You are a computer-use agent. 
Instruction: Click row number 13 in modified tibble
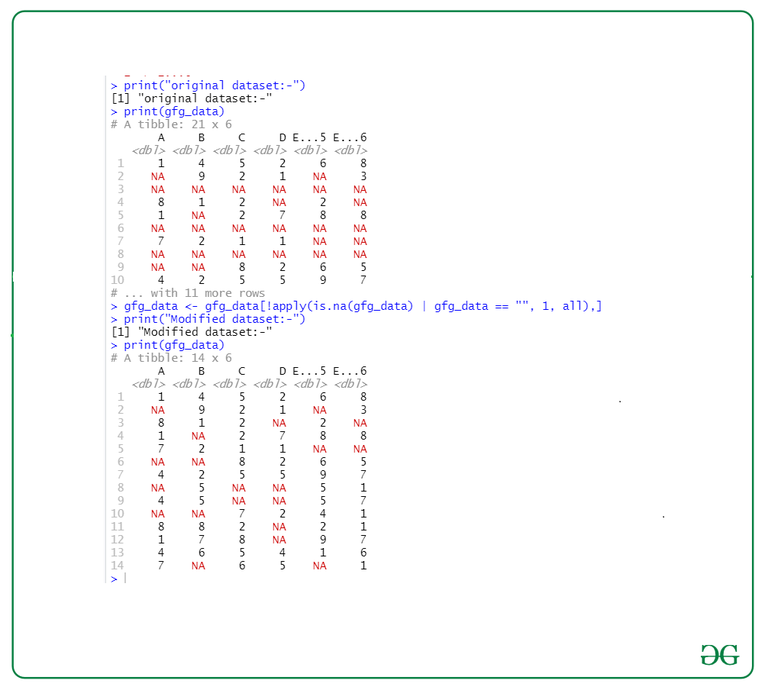coord(118,552)
